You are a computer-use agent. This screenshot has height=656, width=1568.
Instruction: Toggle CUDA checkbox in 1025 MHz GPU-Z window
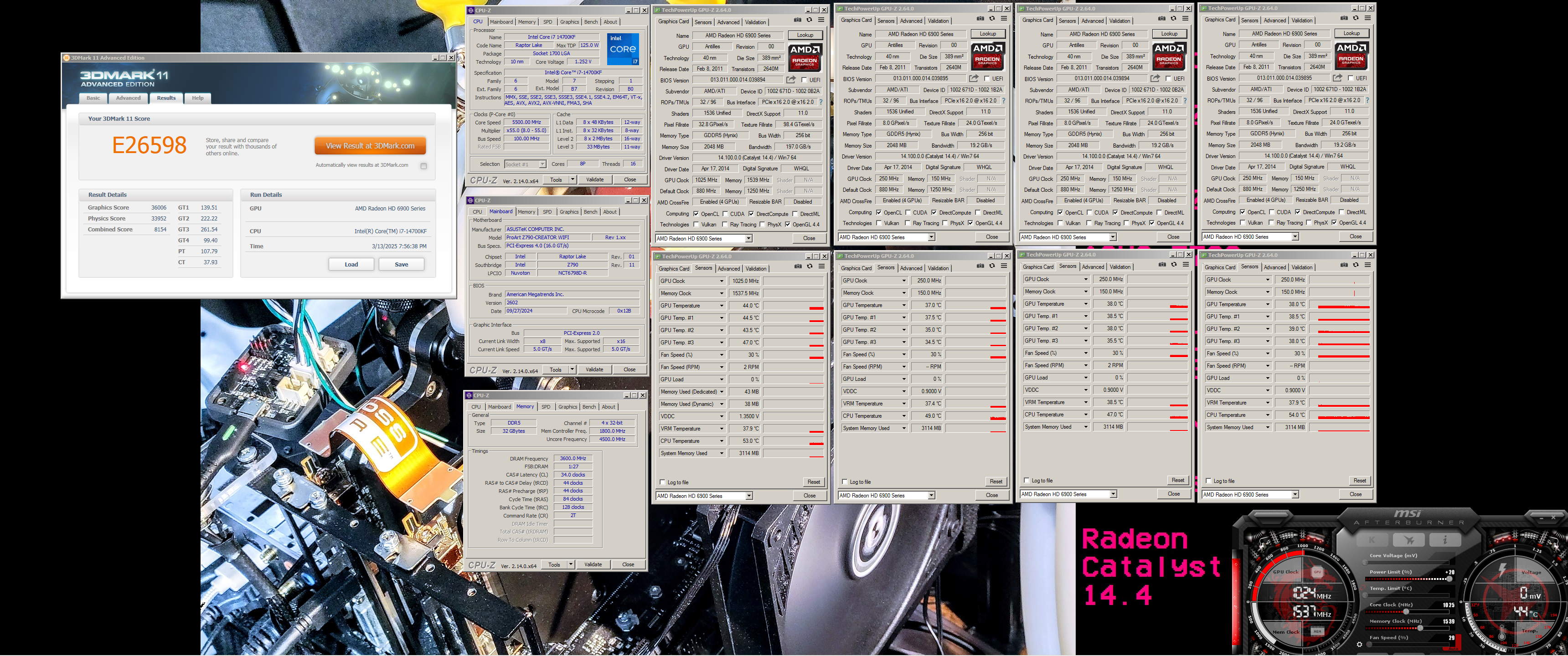click(x=726, y=214)
